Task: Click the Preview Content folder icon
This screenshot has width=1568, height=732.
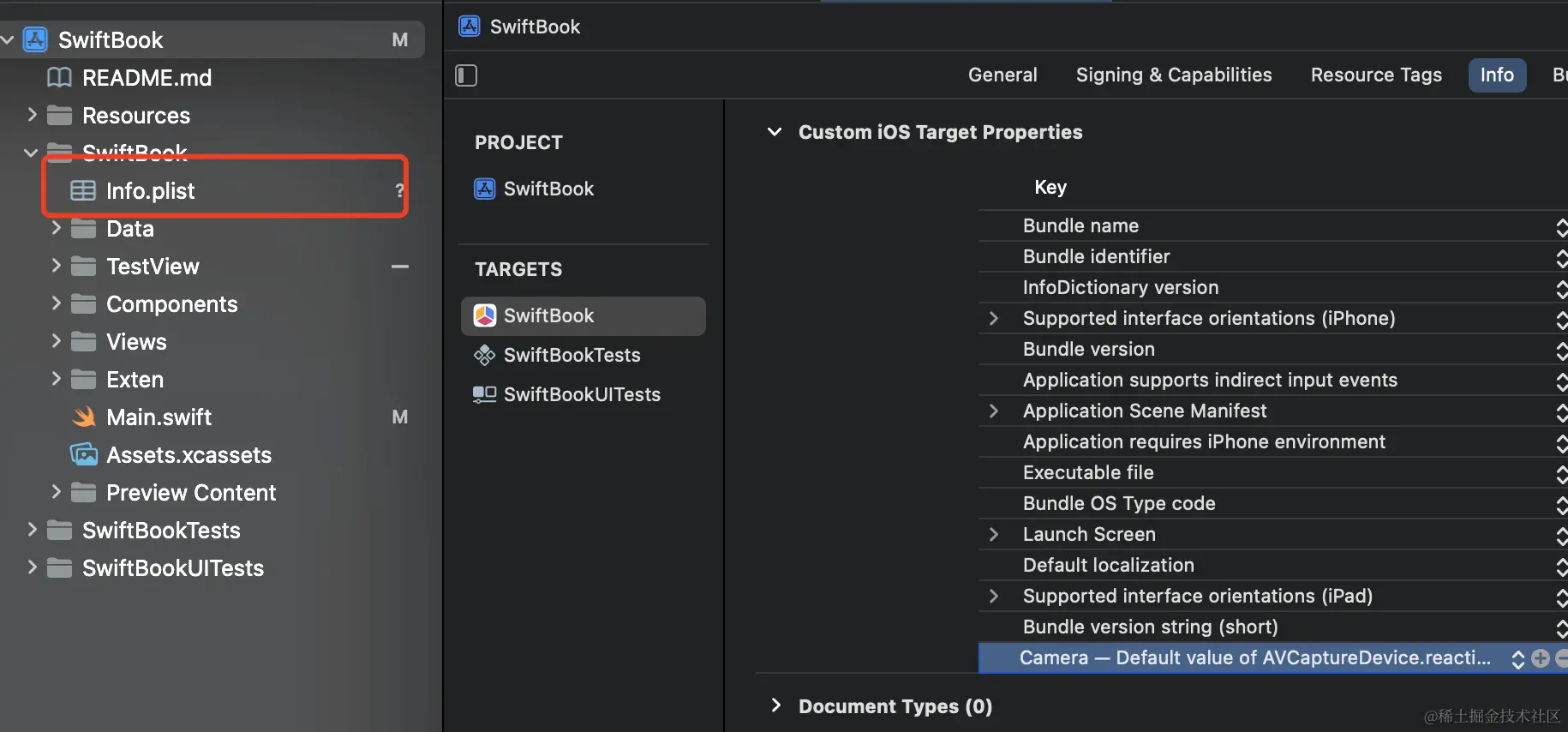Action: pyautogui.click(x=83, y=492)
